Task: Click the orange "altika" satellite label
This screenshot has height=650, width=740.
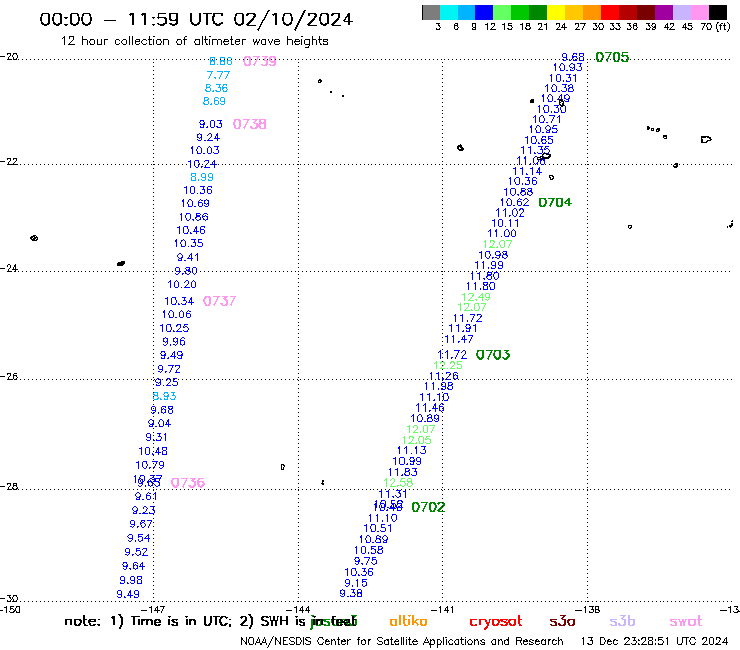Action: coord(408,621)
